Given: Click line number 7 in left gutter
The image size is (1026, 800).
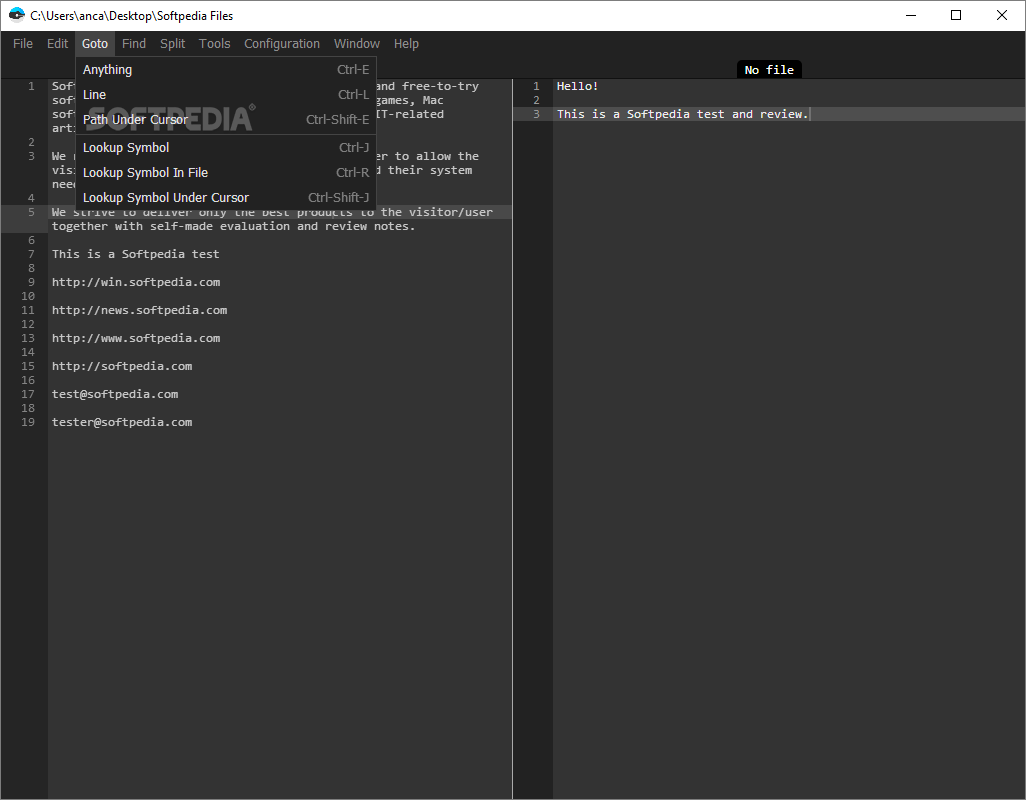Looking at the screenshot, I should 31,254.
